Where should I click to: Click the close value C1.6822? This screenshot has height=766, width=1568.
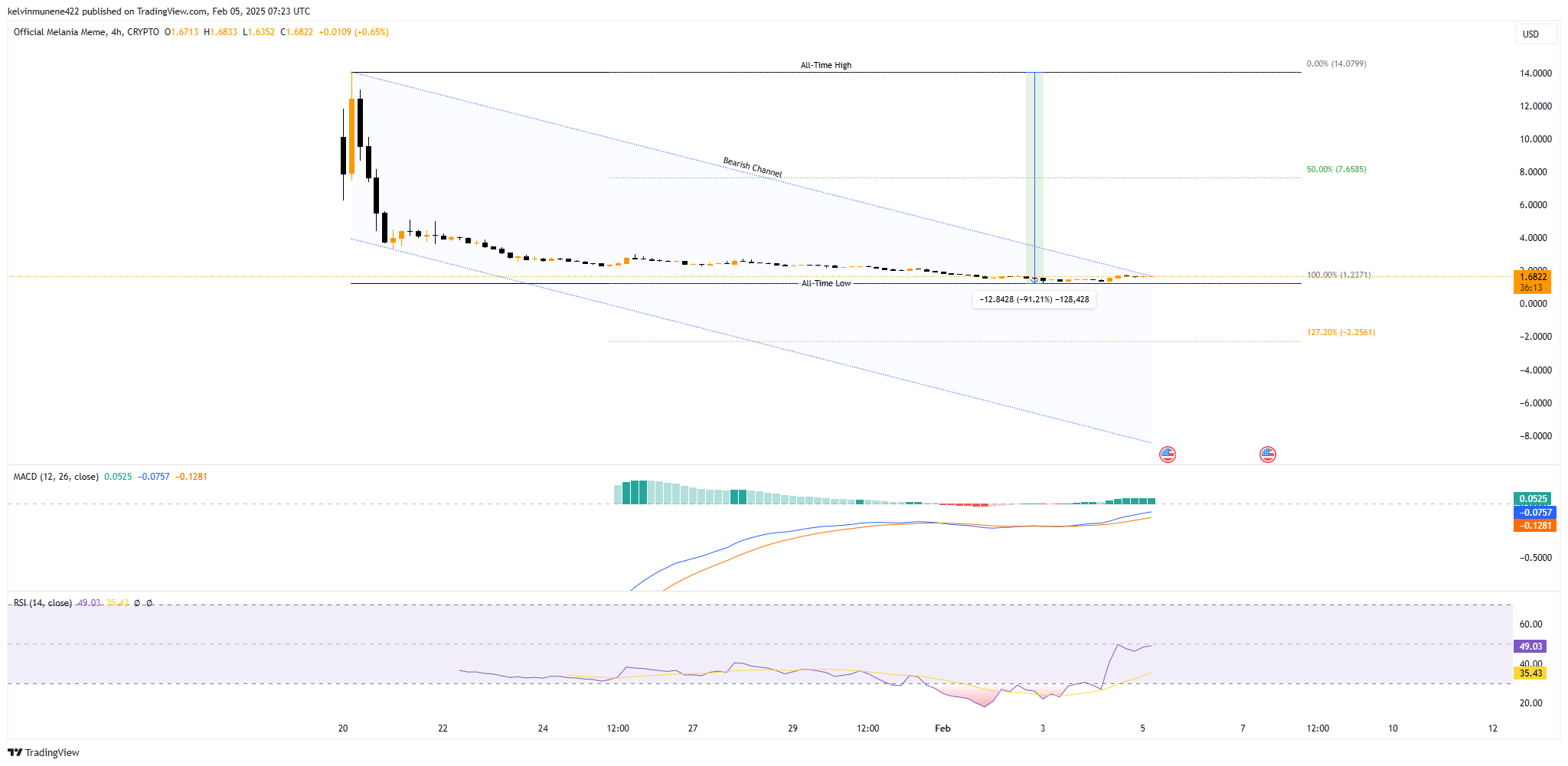coord(297,32)
